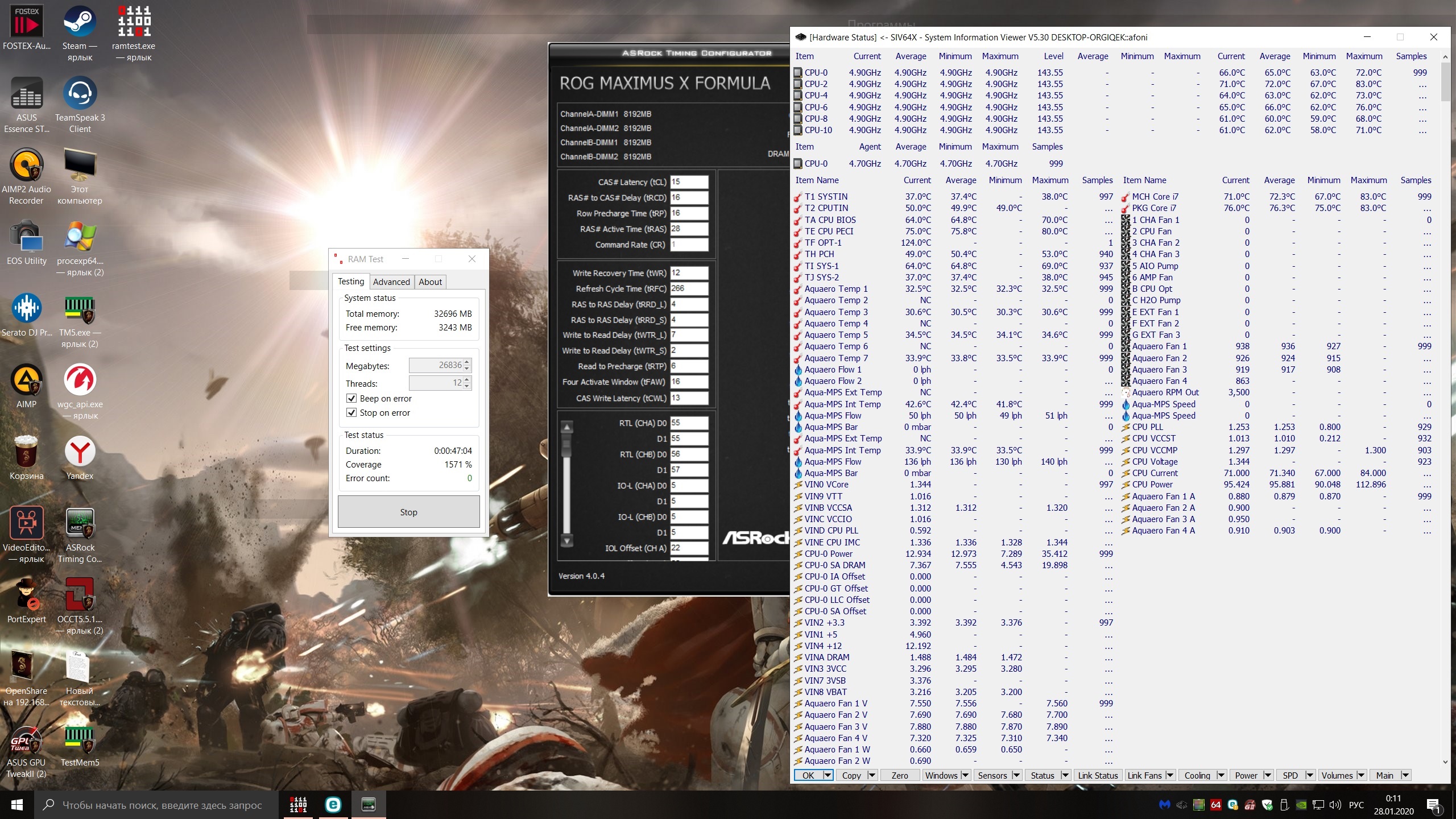Toggle Beep on error checkbox
This screenshot has width=1456, height=819.
[351, 399]
